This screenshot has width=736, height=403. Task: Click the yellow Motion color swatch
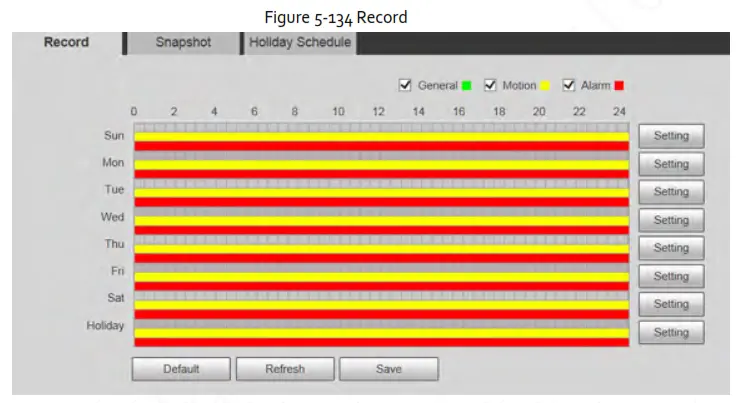(x=545, y=86)
